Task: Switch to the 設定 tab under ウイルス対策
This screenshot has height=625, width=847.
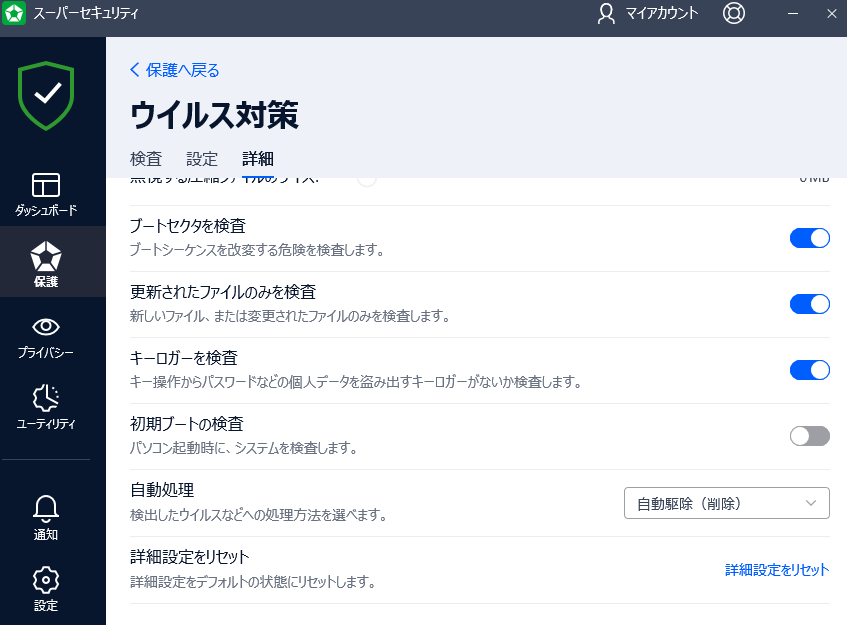Action: coord(202,159)
